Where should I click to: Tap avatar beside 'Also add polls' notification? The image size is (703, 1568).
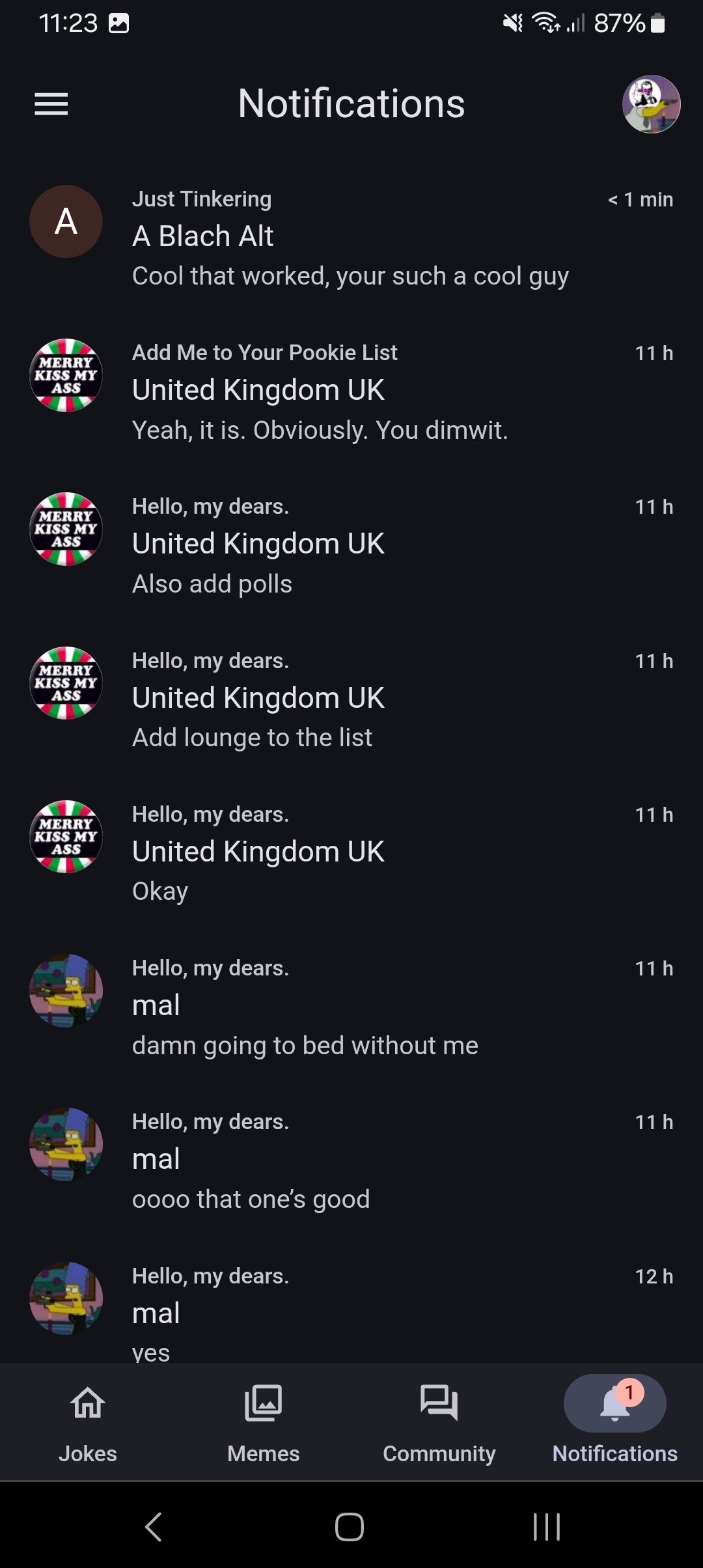coord(66,529)
